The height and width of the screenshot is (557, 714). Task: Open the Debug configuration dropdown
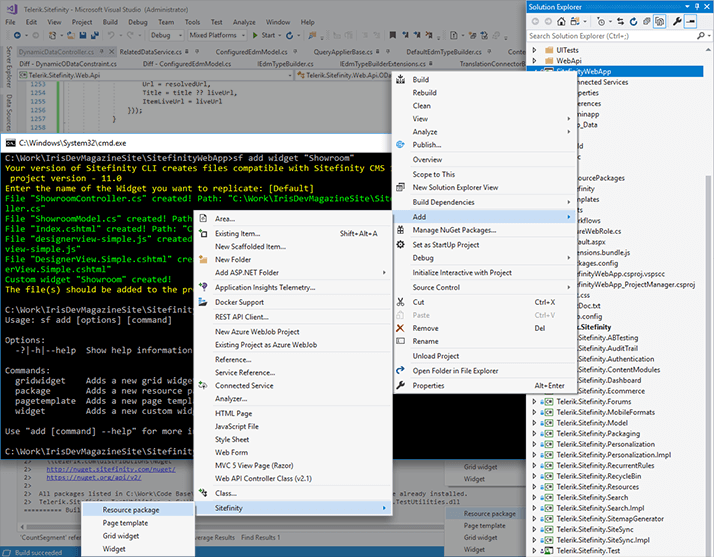pyautogui.click(x=166, y=35)
